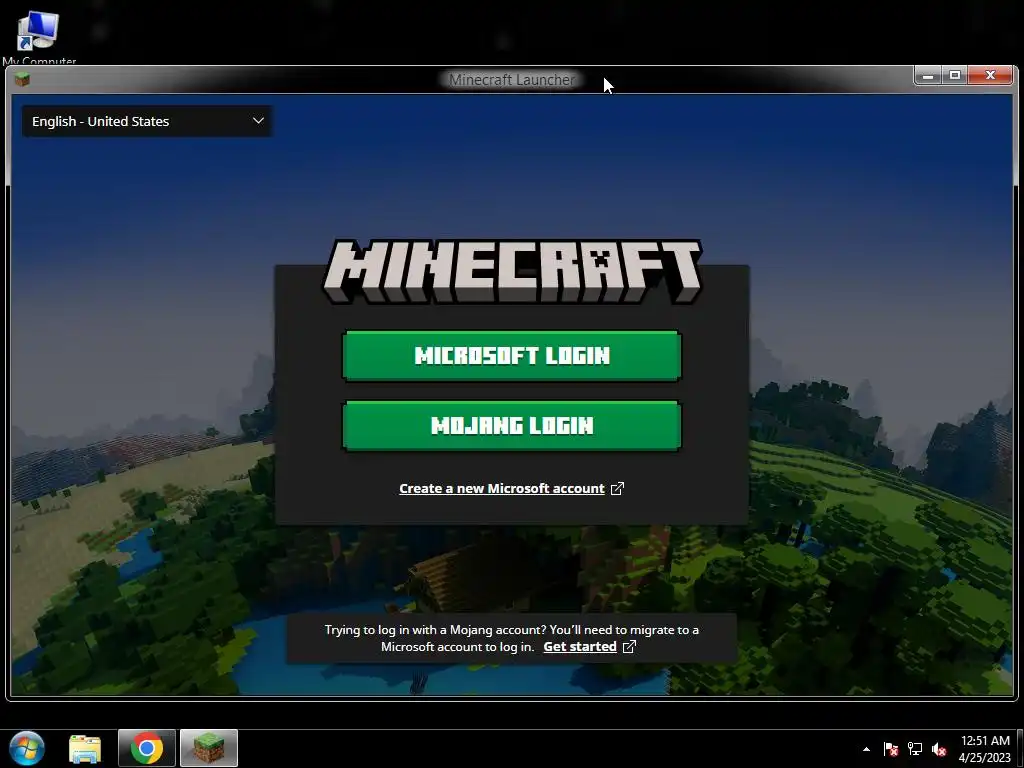Close the Minecraft Launcher window

991,76
